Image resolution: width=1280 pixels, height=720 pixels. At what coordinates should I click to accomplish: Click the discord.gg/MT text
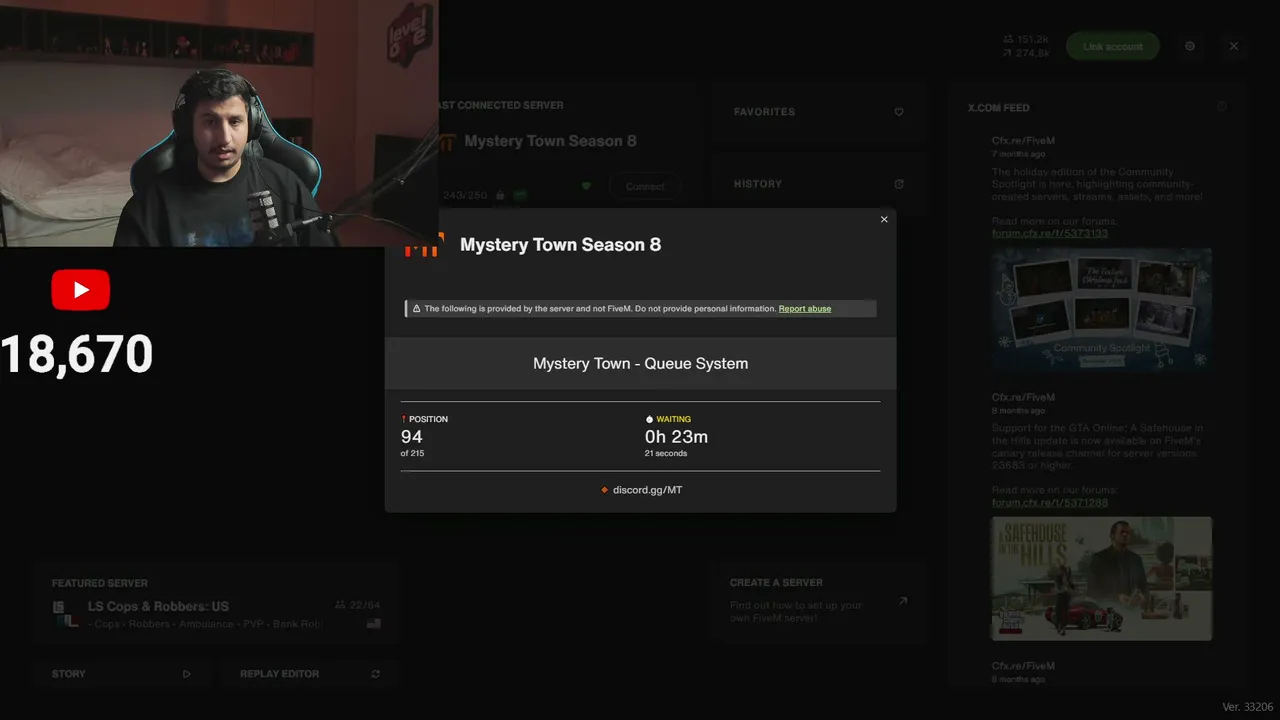pyautogui.click(x=647, y=490)
